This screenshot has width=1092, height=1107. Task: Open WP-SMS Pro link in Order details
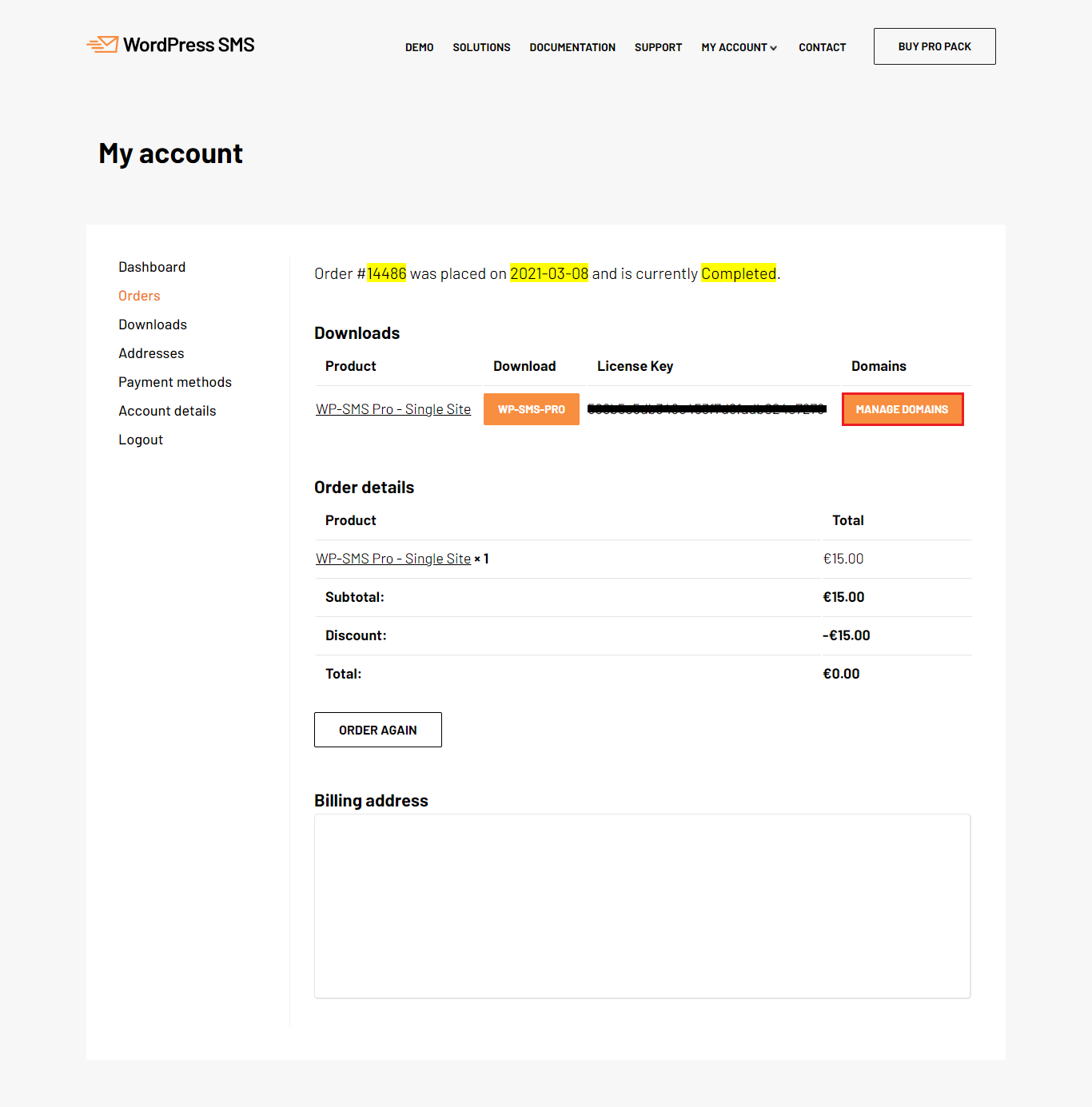pyautogui.click(x=393, y=559)
